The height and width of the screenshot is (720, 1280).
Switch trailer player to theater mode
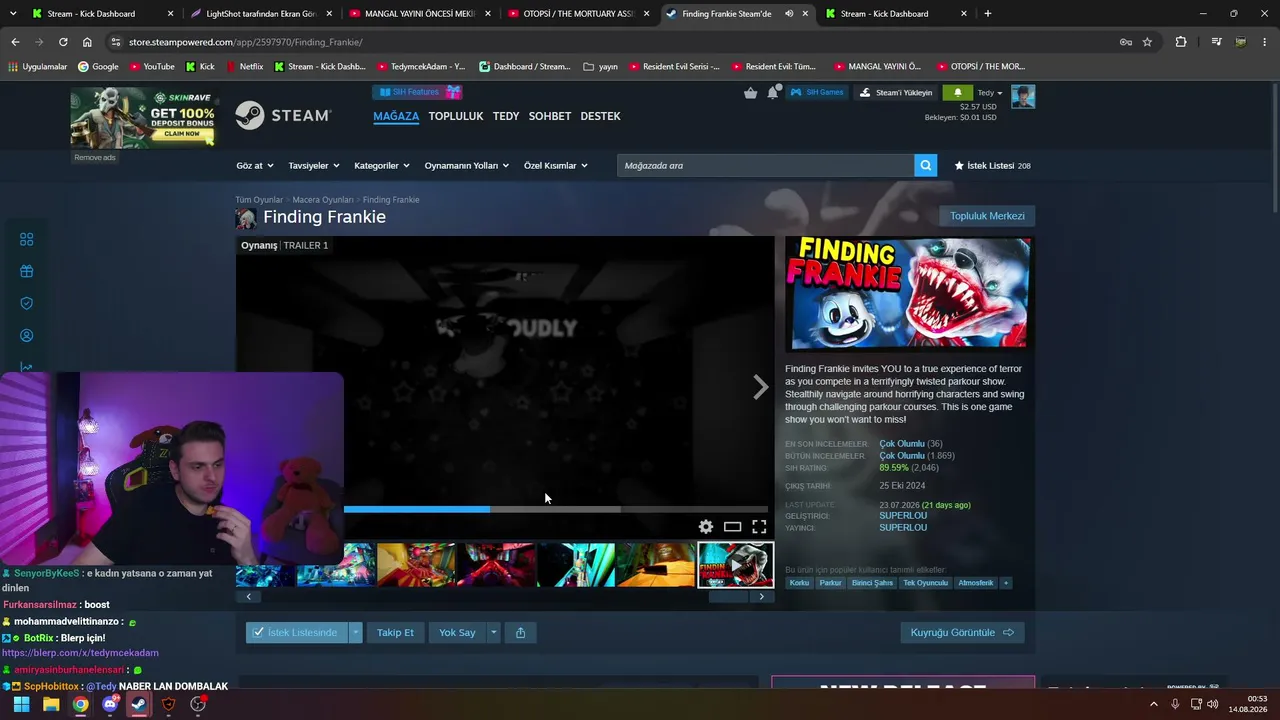tap(733, 527)
